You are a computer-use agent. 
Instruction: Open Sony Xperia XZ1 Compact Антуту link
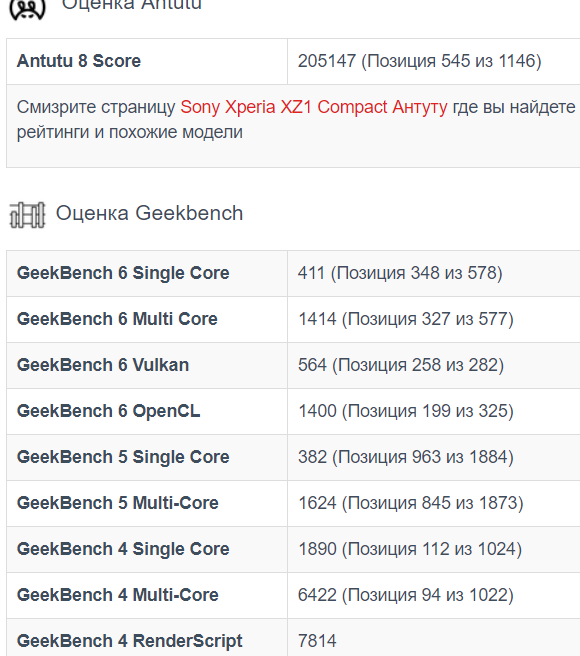pyautogui.click(x=313, y=107)
